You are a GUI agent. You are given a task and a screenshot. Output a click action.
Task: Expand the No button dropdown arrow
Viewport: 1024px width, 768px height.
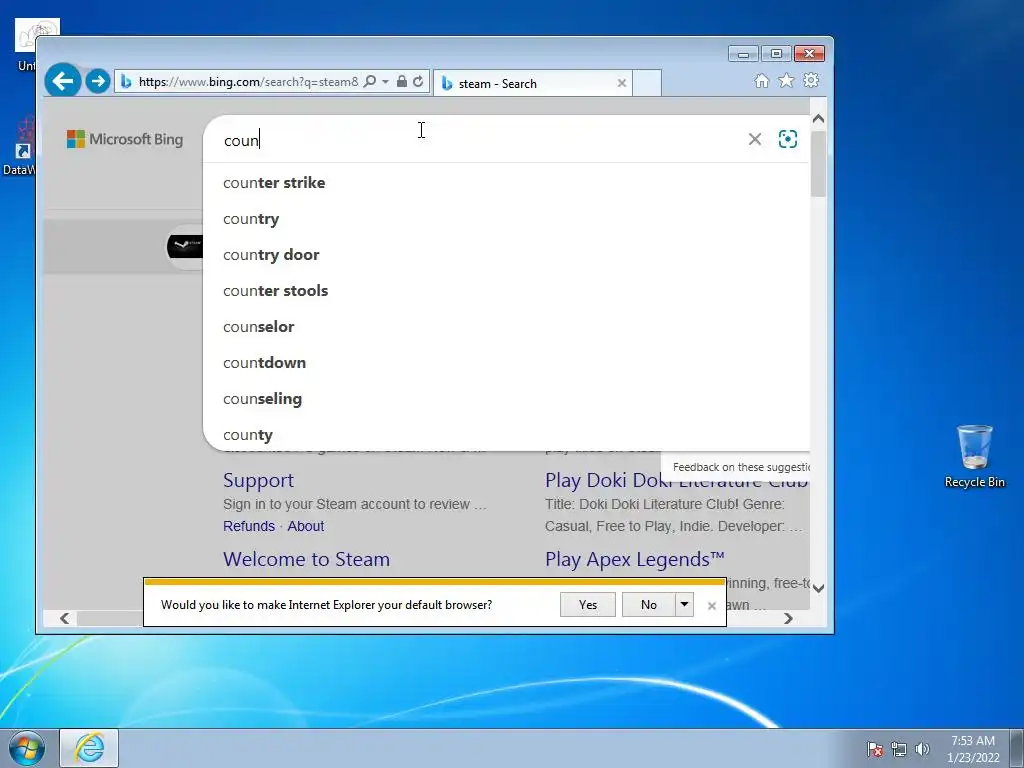(x=684, y=605)
